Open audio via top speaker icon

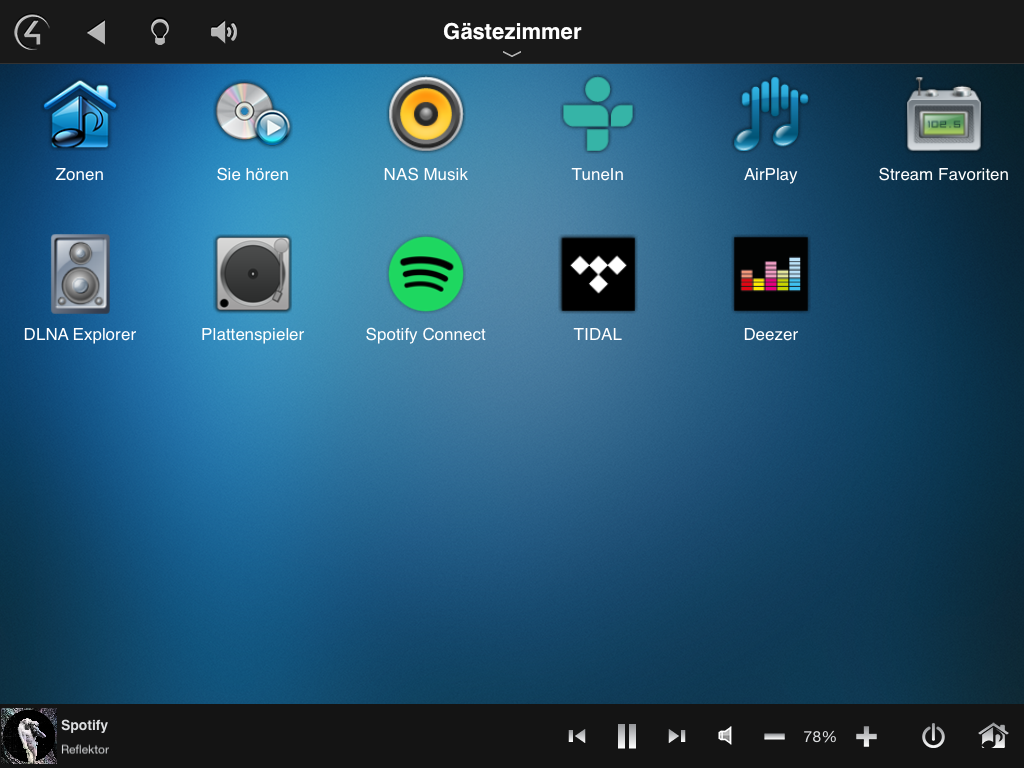pos(224,31)
